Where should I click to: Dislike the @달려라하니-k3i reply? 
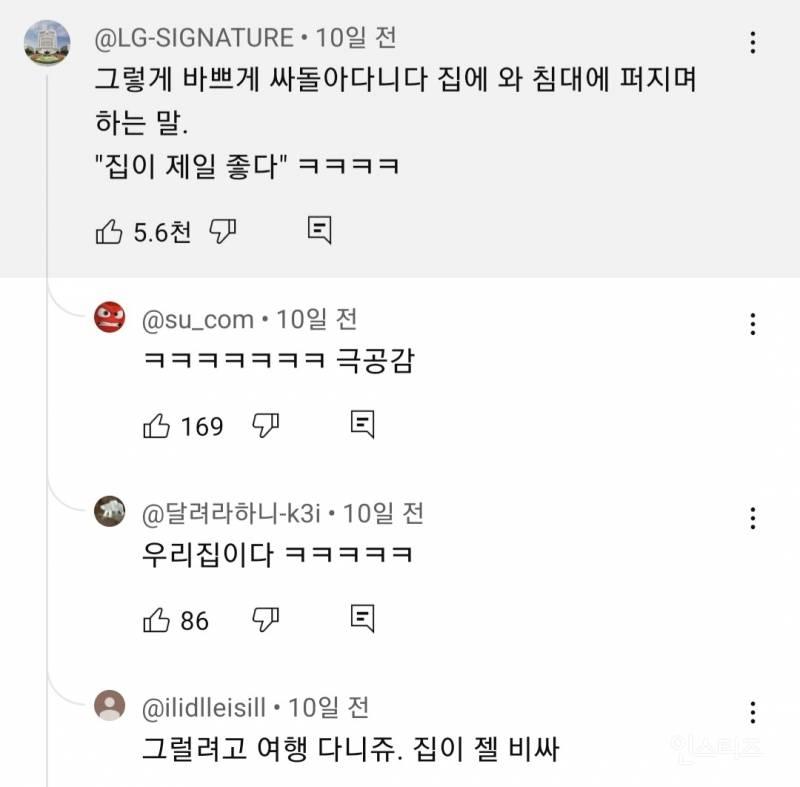pos(265,620)
